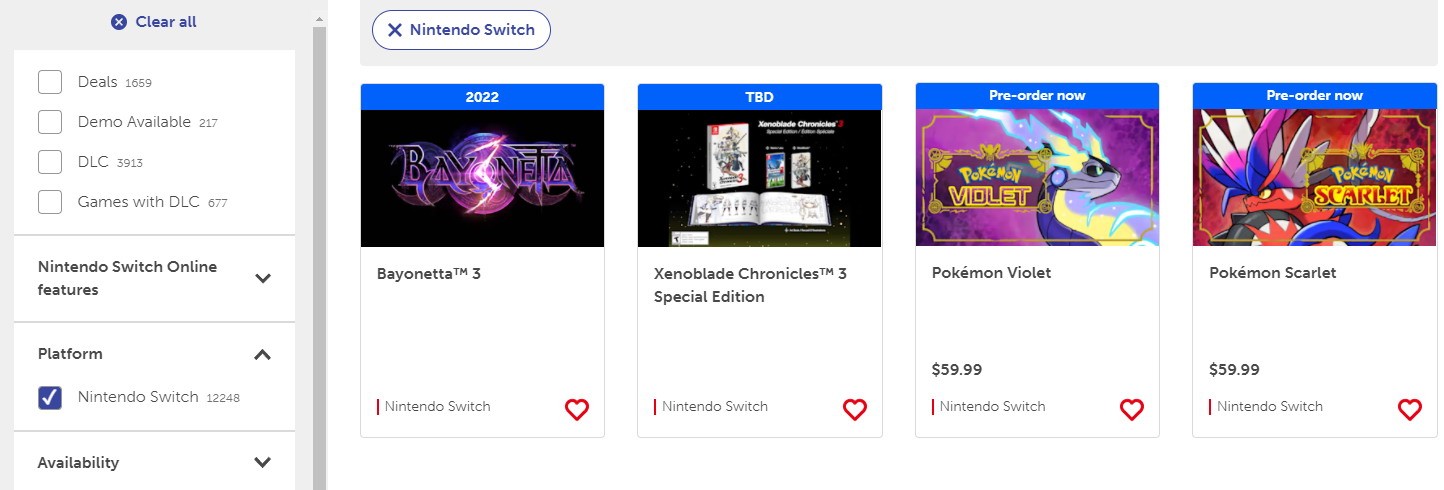
Task: Enable the Deals checkbox filter
Action: pos(50,82)
